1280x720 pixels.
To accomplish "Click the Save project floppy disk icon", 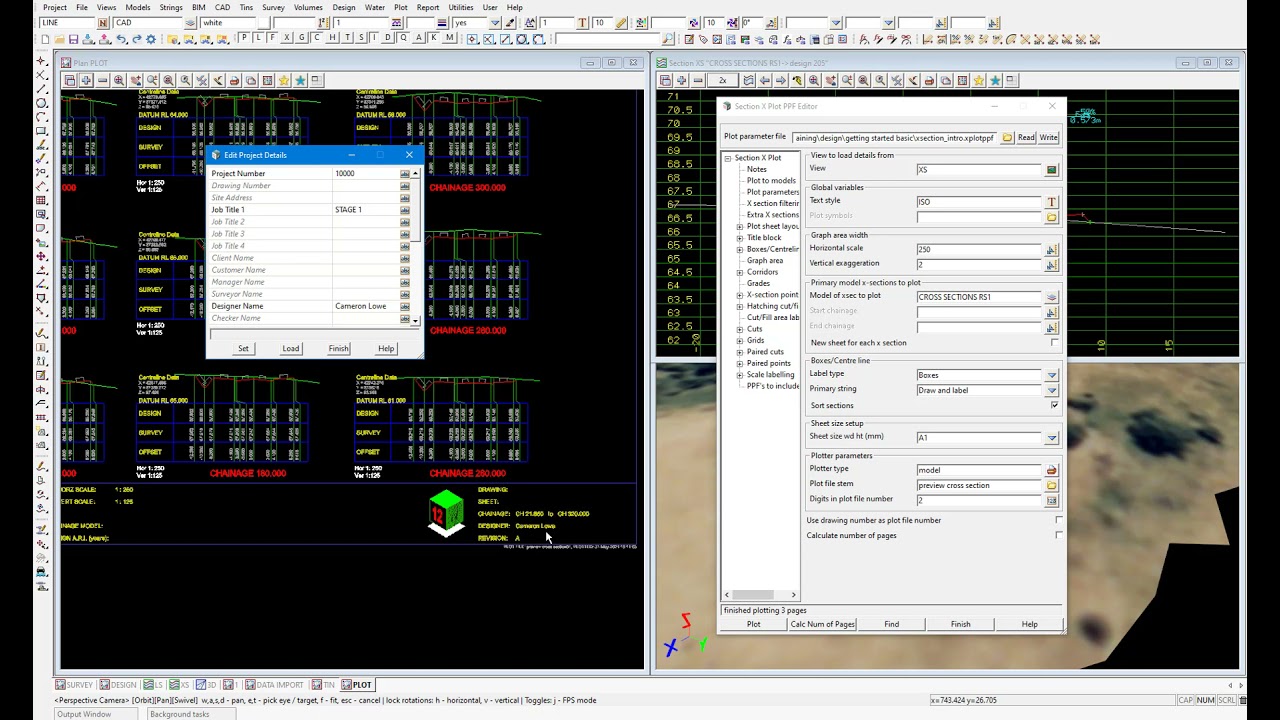I will point(73,39).
